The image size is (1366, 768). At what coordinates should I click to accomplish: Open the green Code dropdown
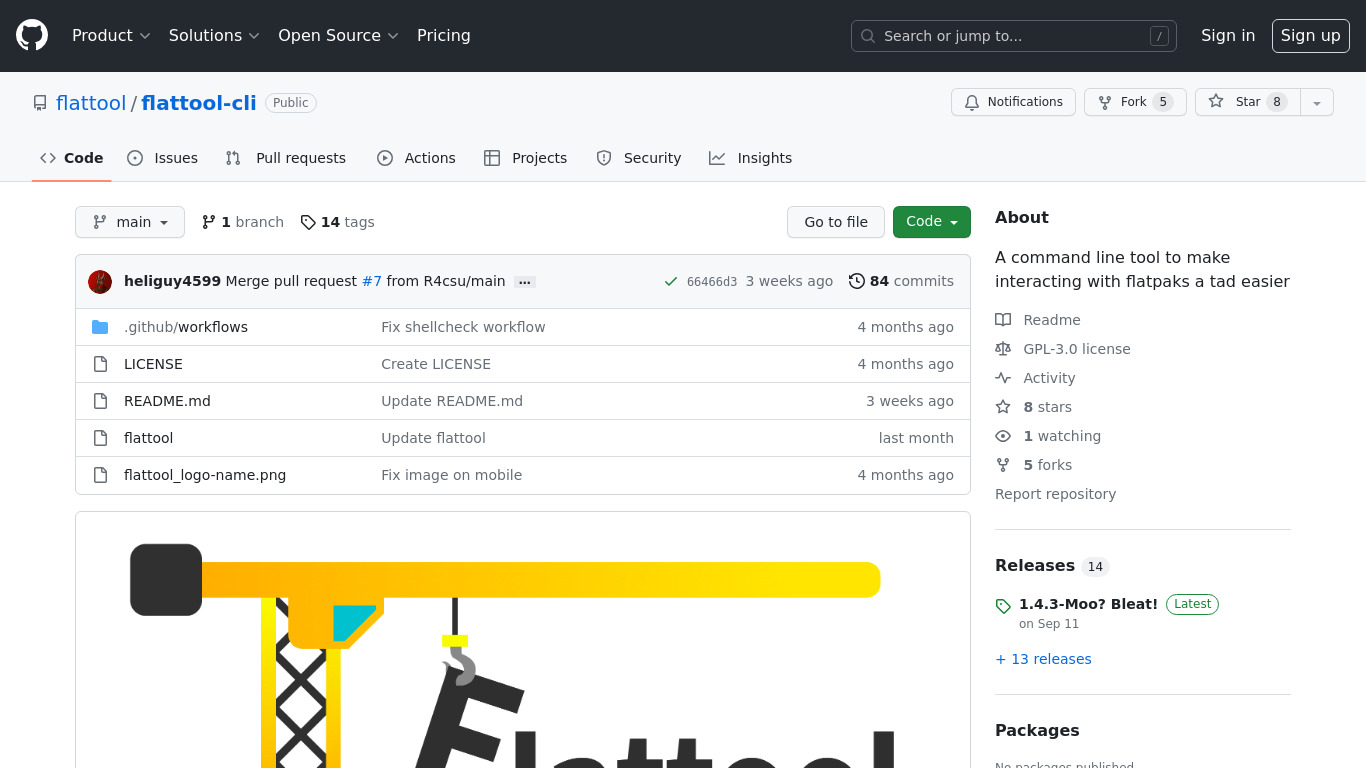[932, 222]
